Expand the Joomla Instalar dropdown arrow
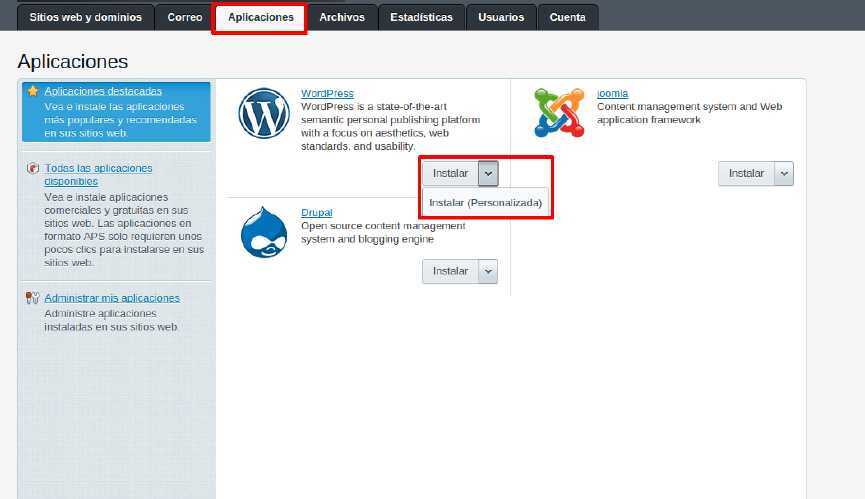 click(784, 173)
